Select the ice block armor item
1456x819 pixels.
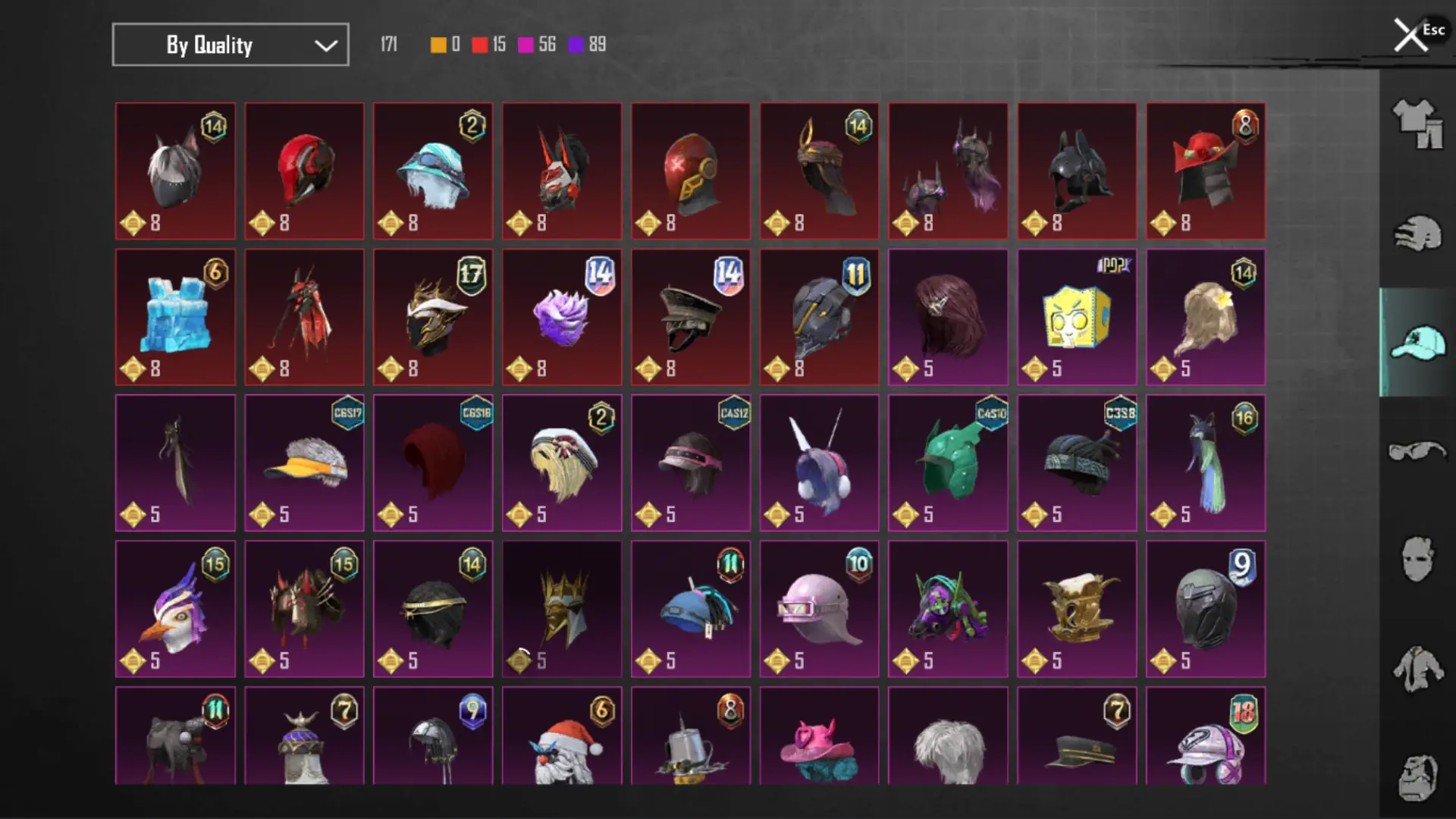point(175,317)
